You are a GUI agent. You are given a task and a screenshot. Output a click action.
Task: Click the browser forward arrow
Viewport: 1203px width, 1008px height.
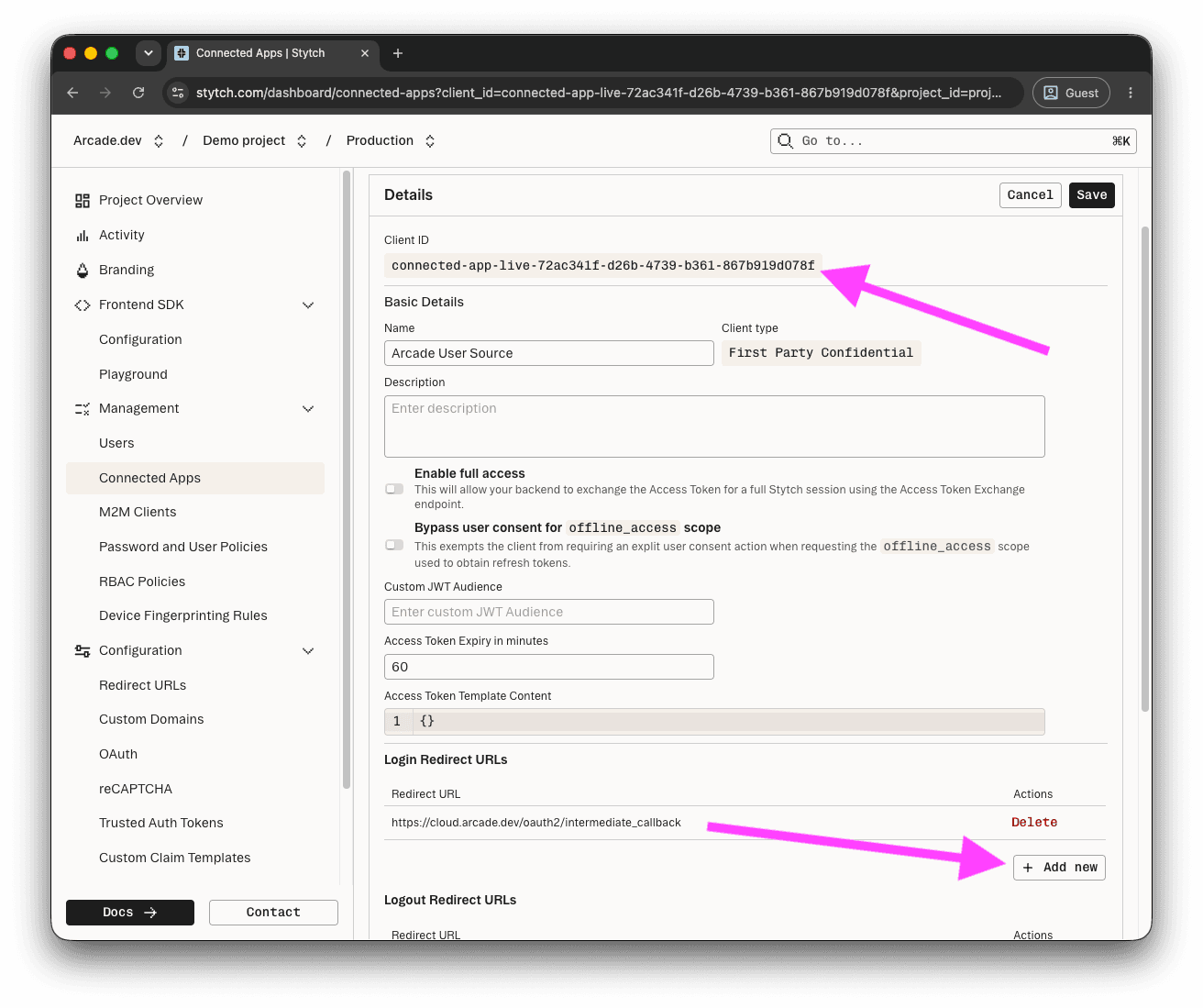click(105, 93)
